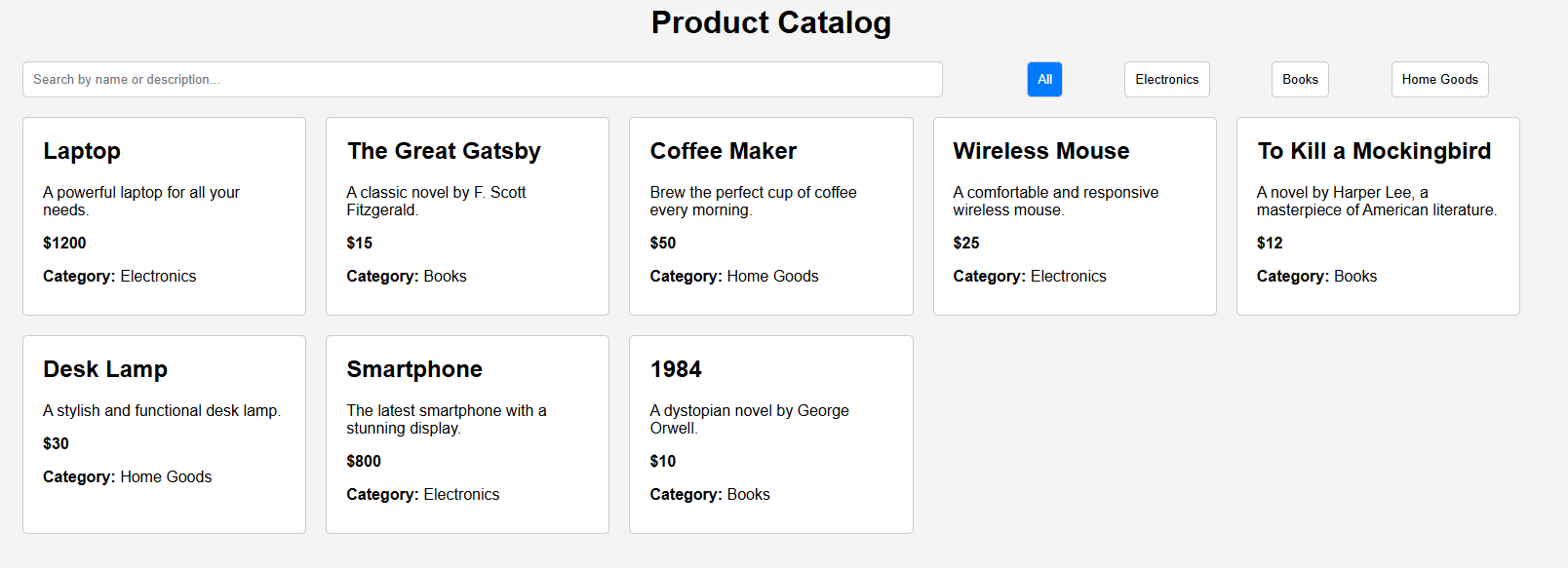Click the Coffee Maker description text
Screen dimensions: 1568x568
(753, 201)
